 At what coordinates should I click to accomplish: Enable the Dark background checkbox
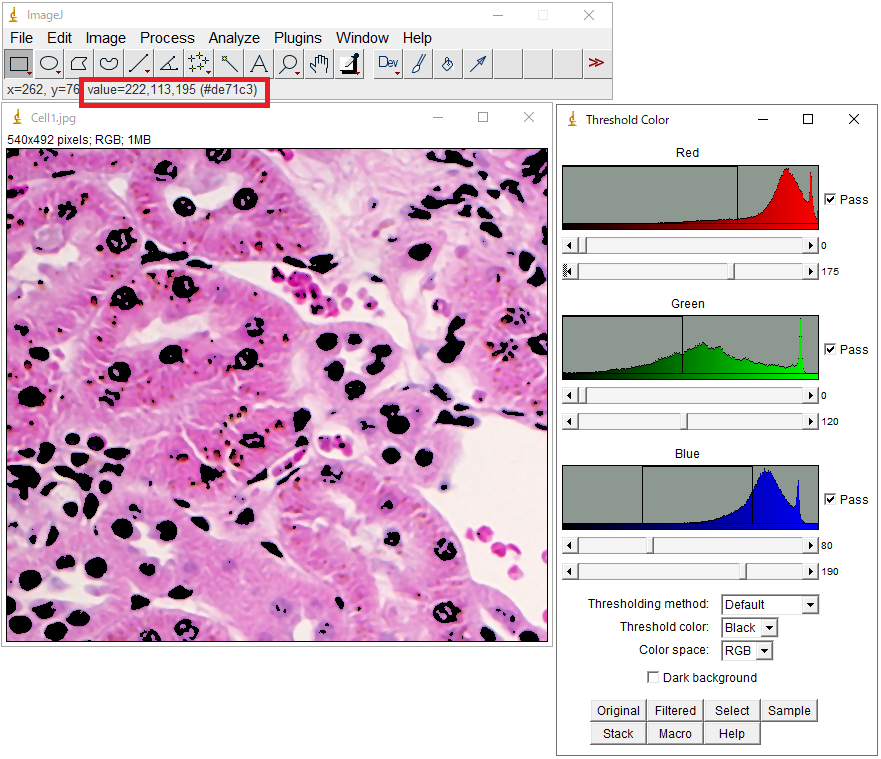654,678
